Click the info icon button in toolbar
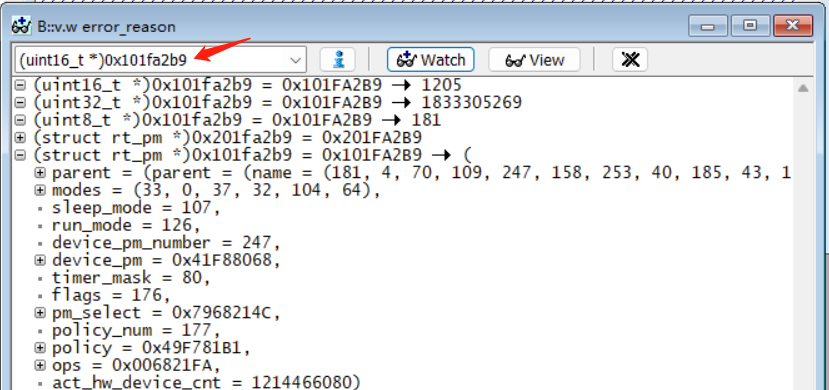The height and width of the screenshot is (390, 829). click(337, 60)
